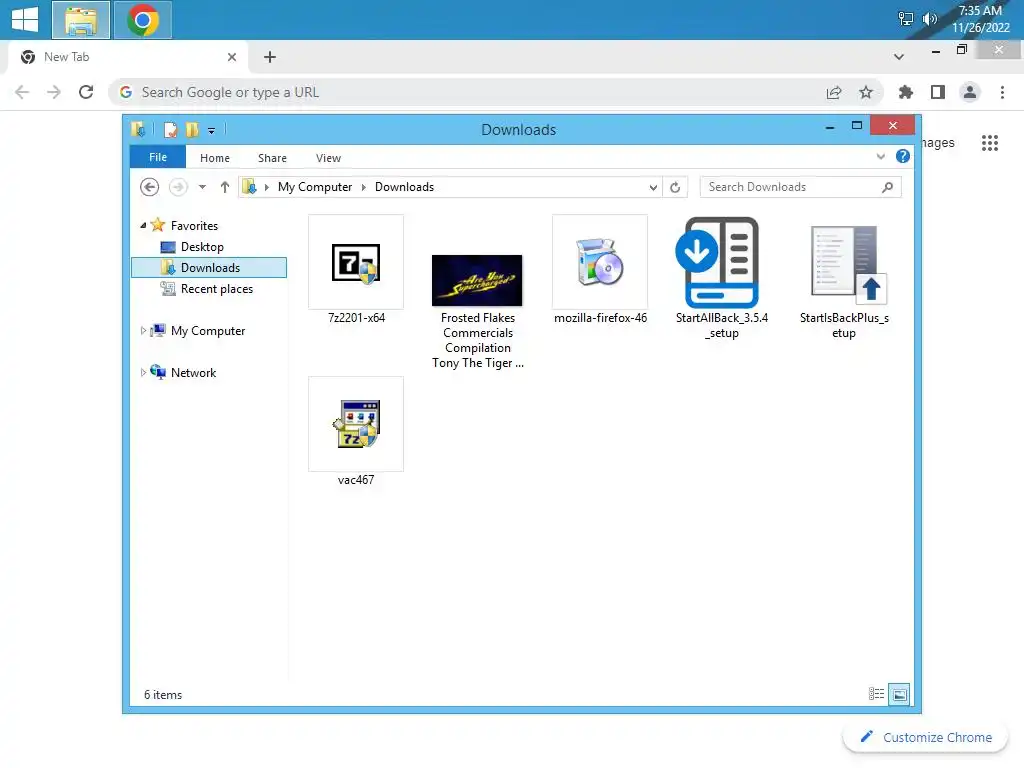Switch to large icons view in status bar
The height and width of the screenshot is (768, 1024).
click(899, 694)
